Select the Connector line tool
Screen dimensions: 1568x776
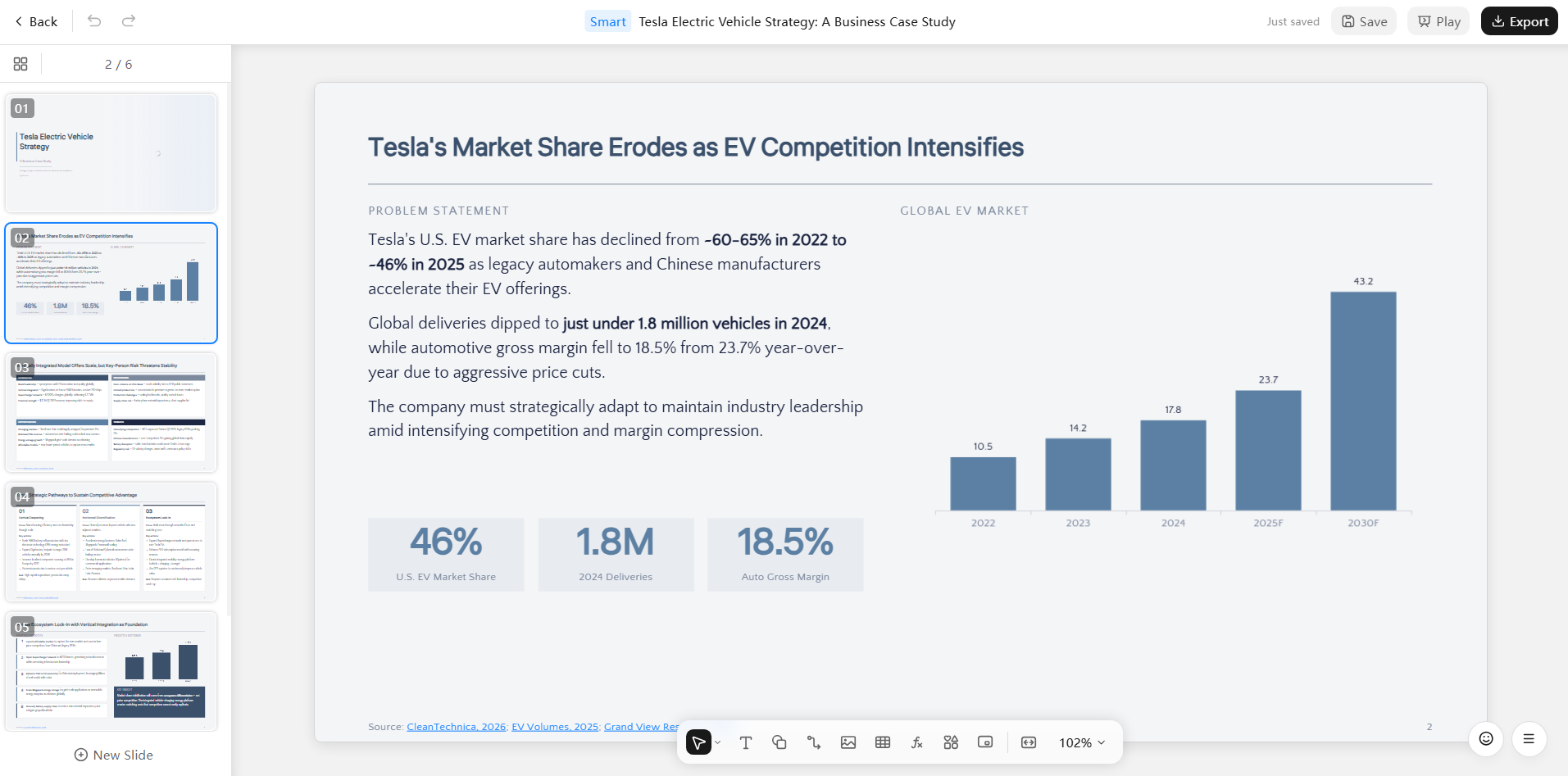coord(814,742)
